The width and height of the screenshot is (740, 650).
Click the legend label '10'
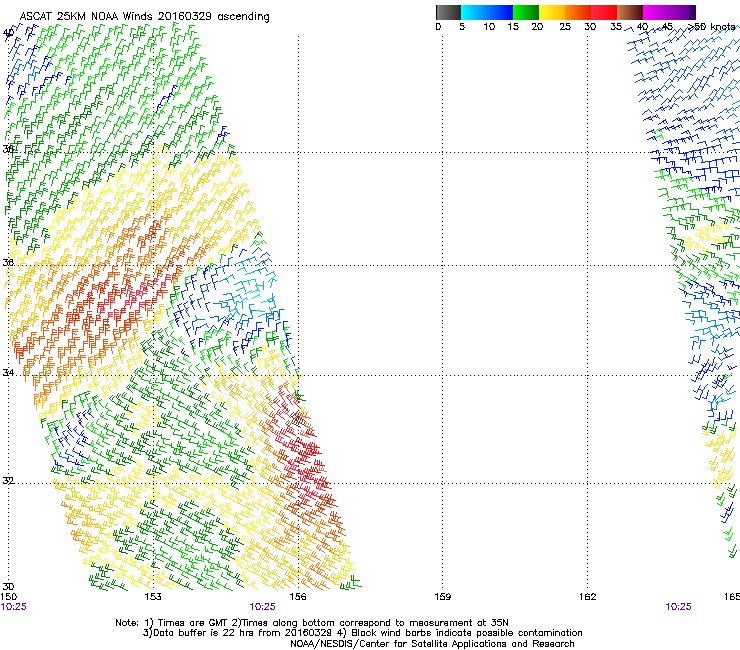coord(489,27)
